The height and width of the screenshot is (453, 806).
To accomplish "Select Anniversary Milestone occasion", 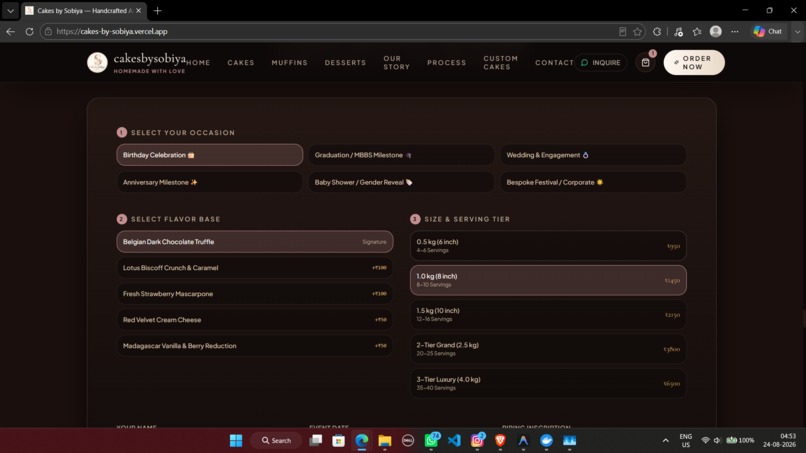I will point(210,182).
